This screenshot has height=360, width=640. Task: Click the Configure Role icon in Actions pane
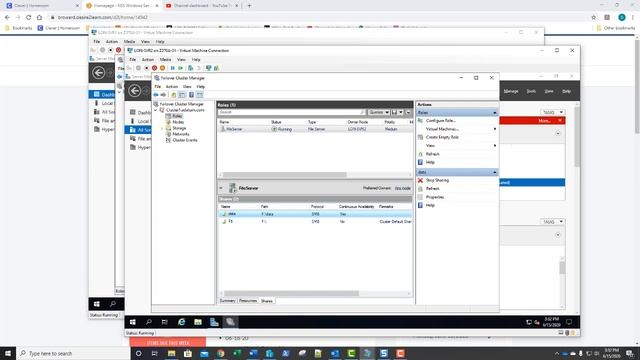tap(420, 120)
